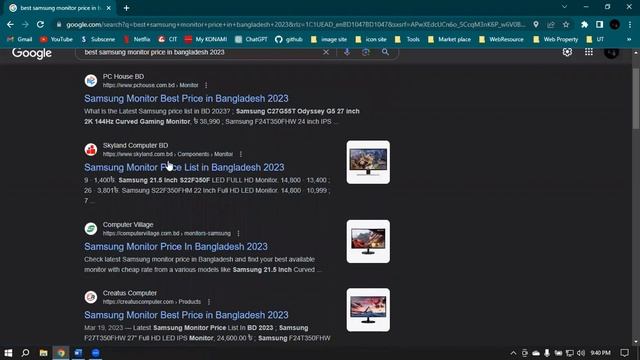
Task: Show hidden bookmarks via double chevron
Action: coord(629,39)
